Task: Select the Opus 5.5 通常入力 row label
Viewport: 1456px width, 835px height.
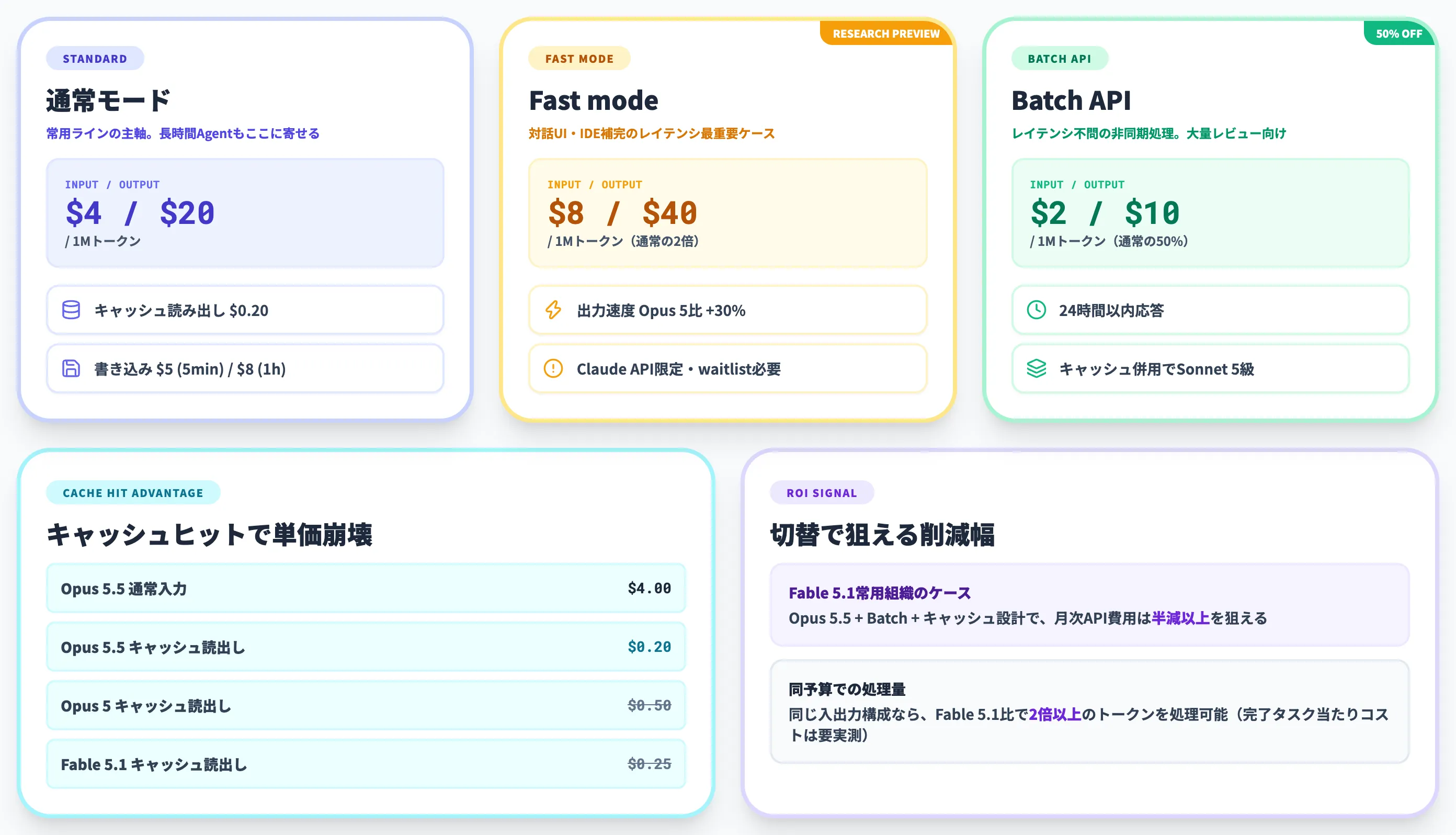Action: (124, 589)
